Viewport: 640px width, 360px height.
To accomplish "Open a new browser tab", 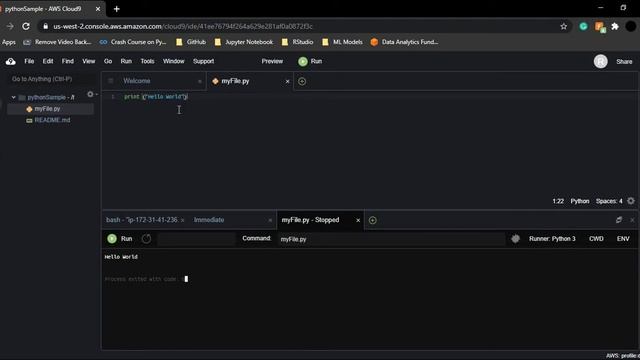I will click(117, 9).
